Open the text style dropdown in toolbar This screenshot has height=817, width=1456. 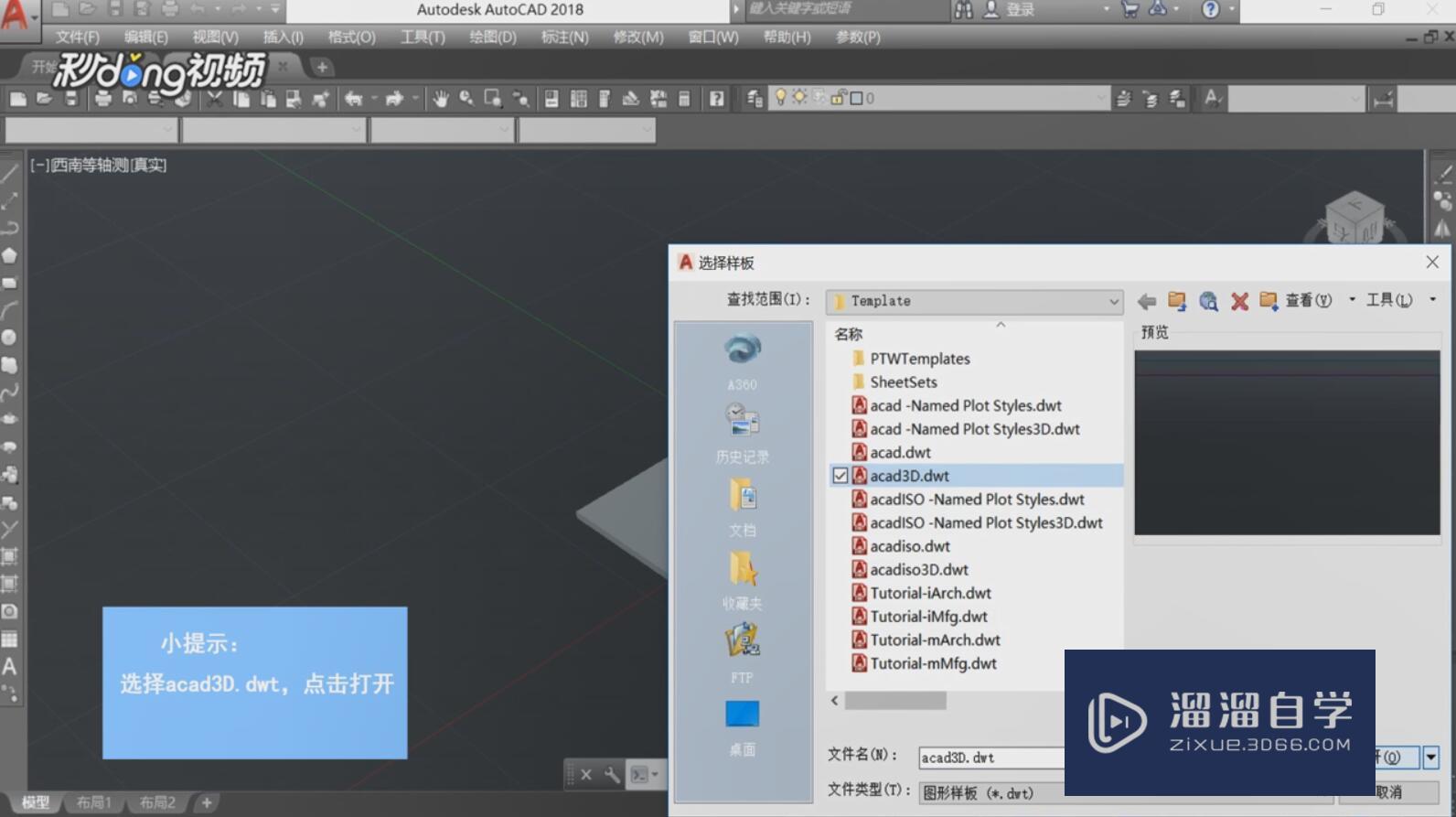click(x=1355, y=98)
